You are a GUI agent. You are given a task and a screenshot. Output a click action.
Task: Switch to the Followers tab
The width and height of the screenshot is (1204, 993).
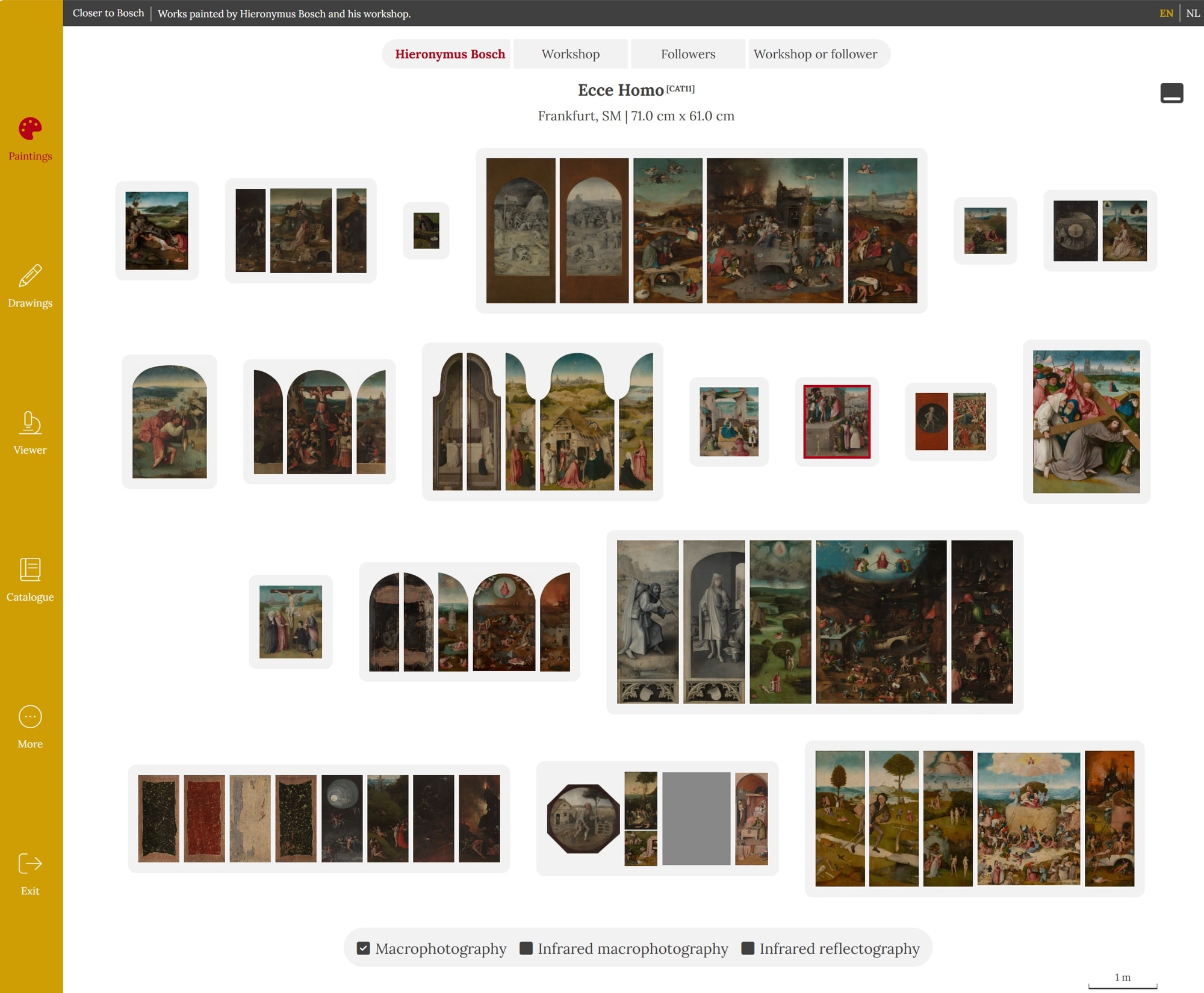point(687,54)
